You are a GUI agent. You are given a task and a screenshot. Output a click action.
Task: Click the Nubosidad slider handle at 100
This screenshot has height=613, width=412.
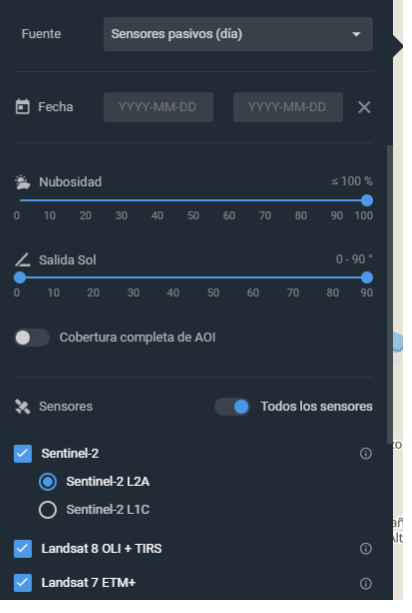tap(367, 201)
